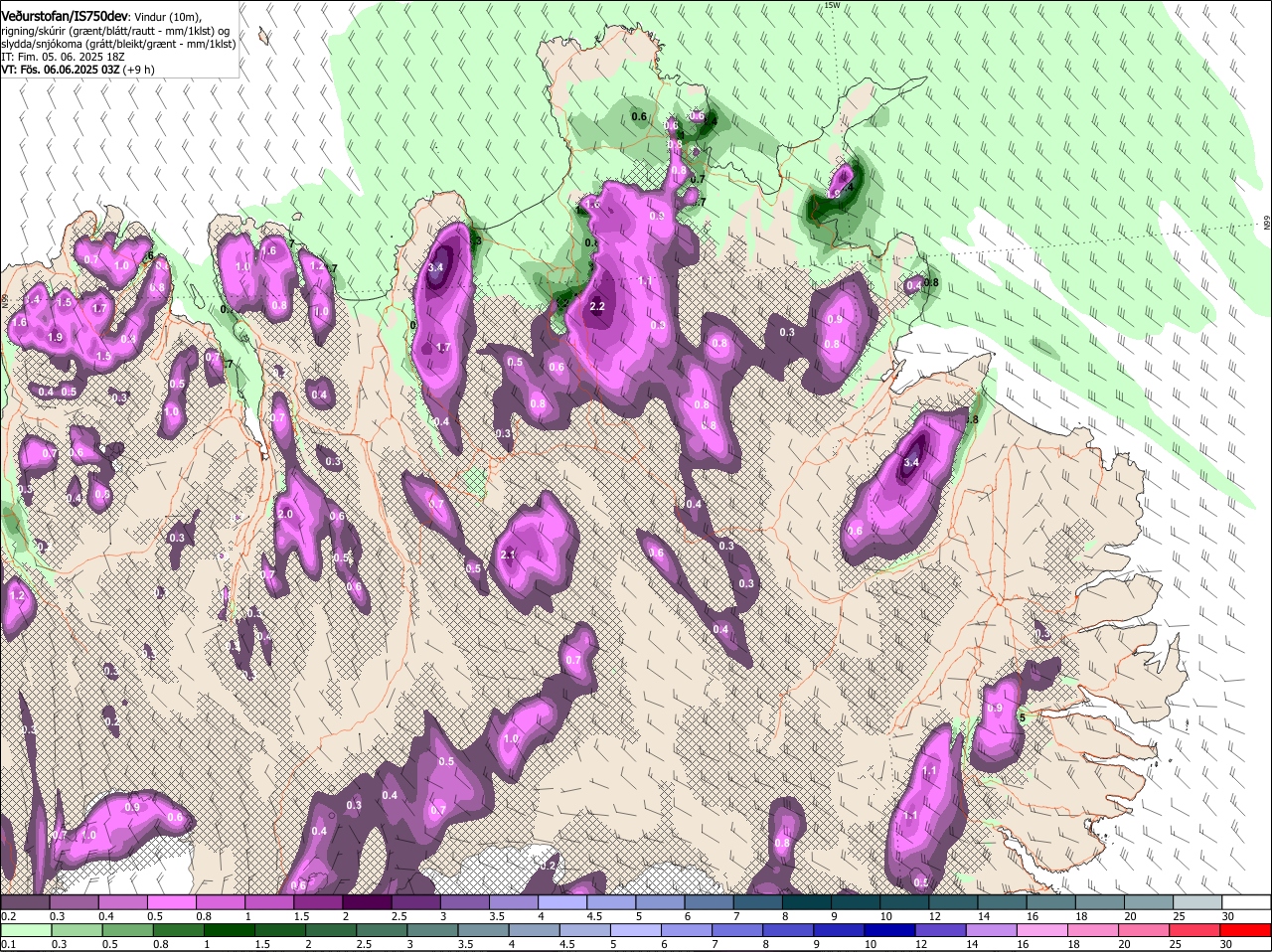
Task: Pick the bright red 30 swatch in the lower legend row
Action: point(1246,931)
